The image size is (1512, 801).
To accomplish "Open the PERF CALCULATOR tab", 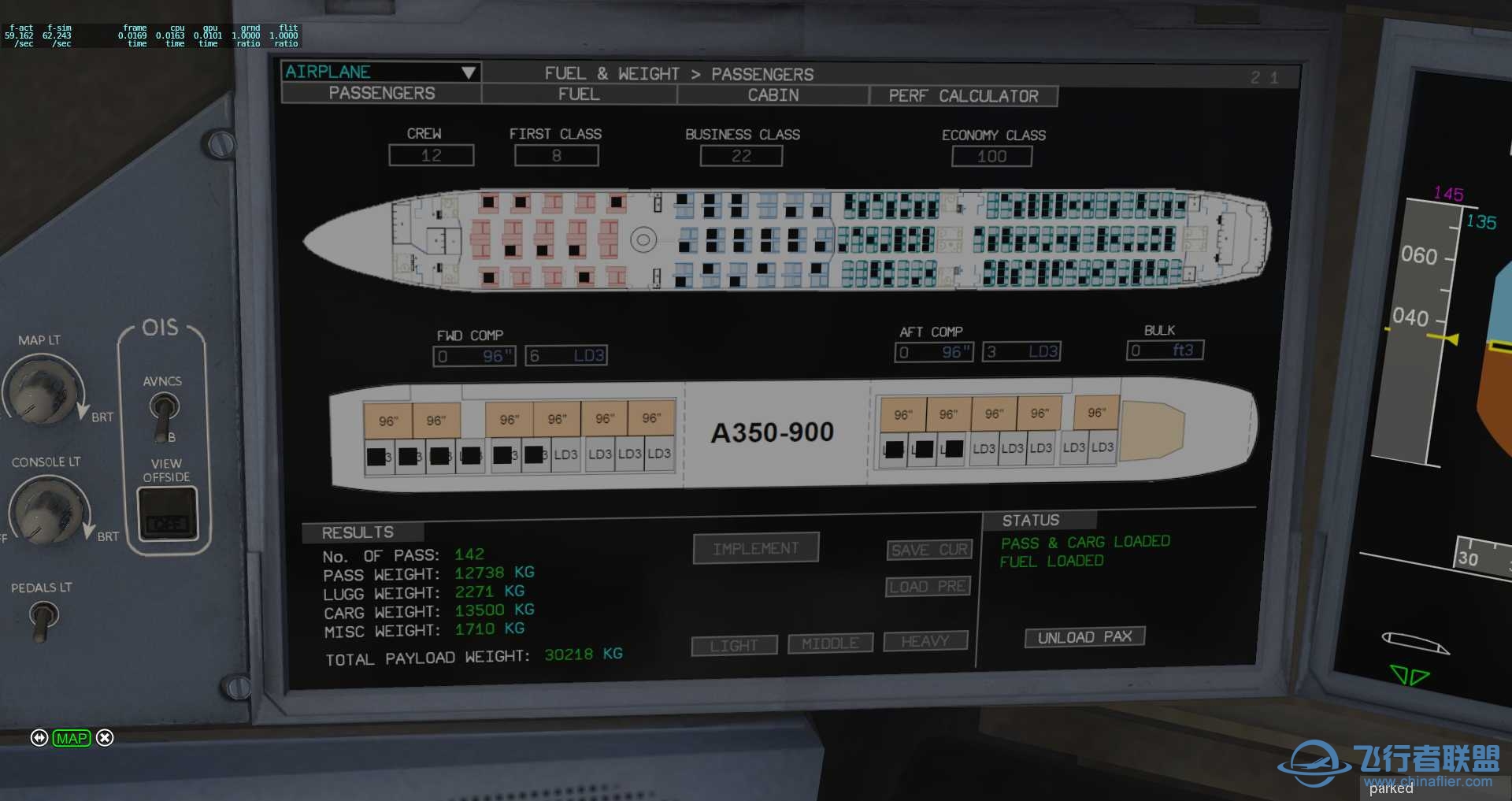I will 964,96.
